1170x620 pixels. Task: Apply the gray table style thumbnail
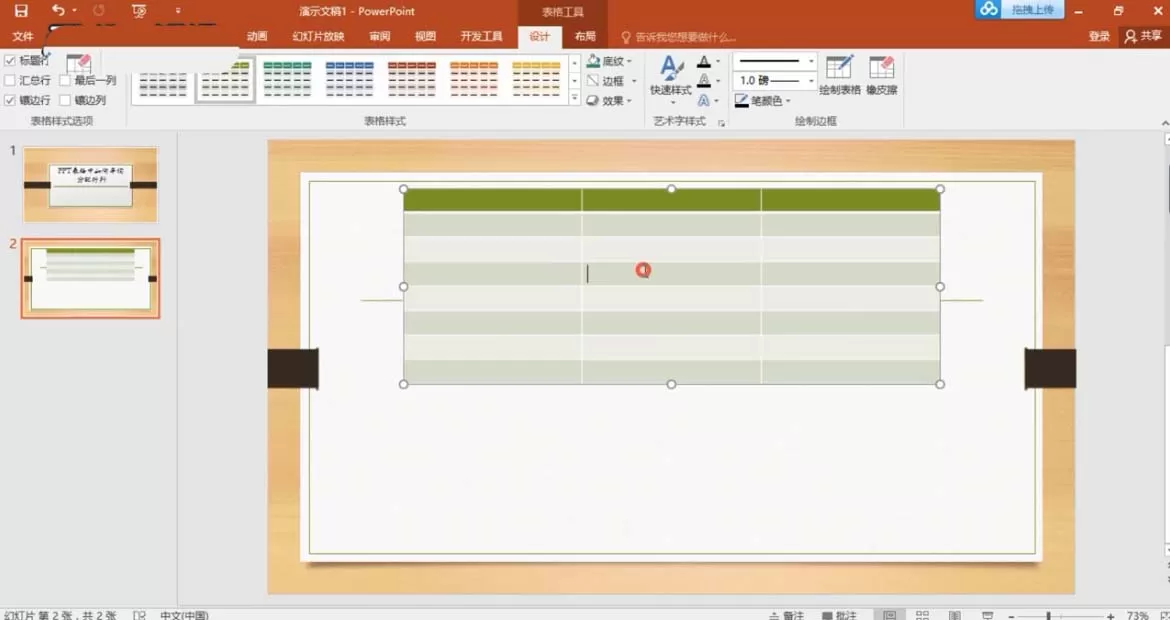pyautogui.click(x=163, y=80)
